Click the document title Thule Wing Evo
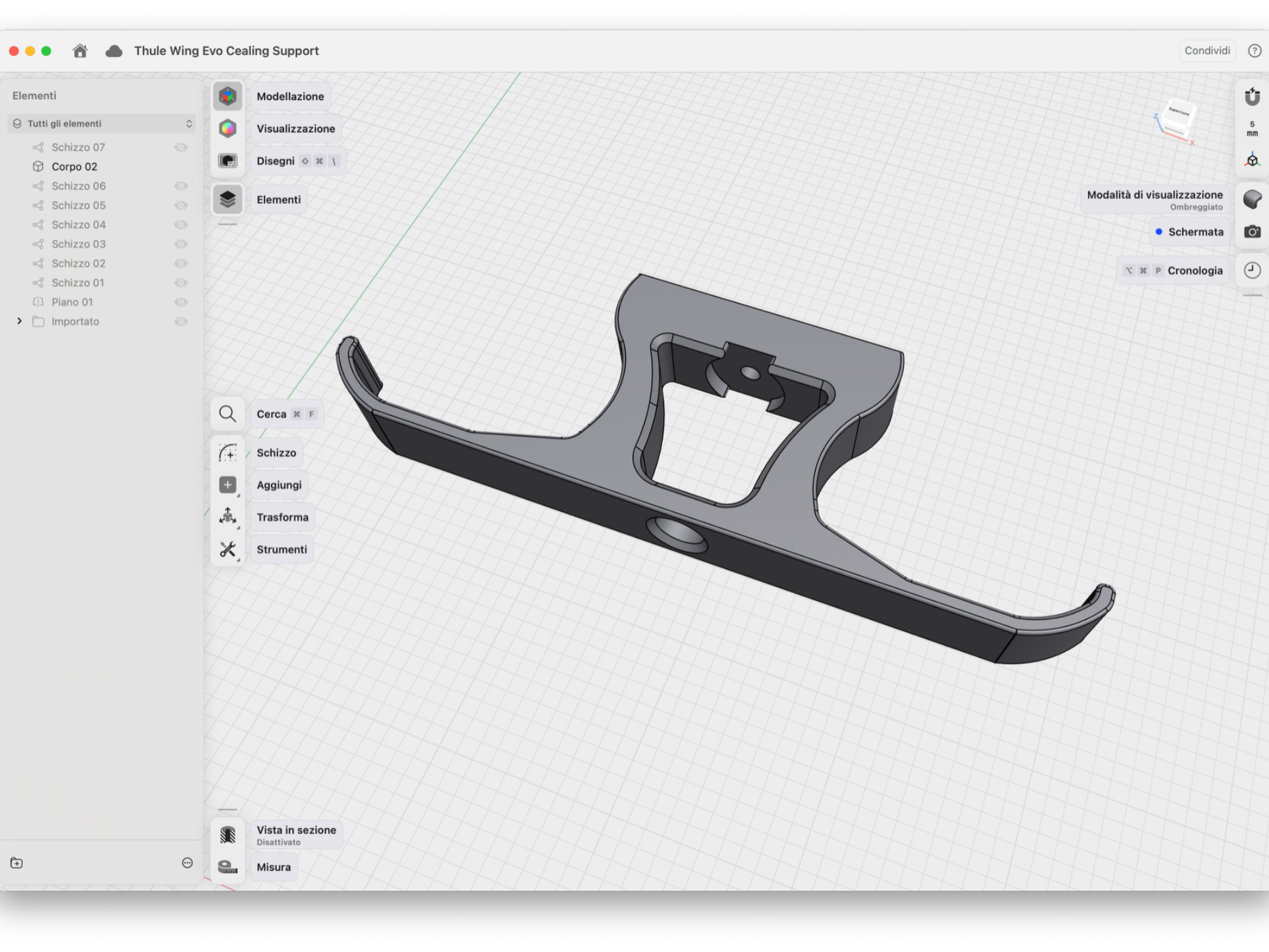 (226, 51)
